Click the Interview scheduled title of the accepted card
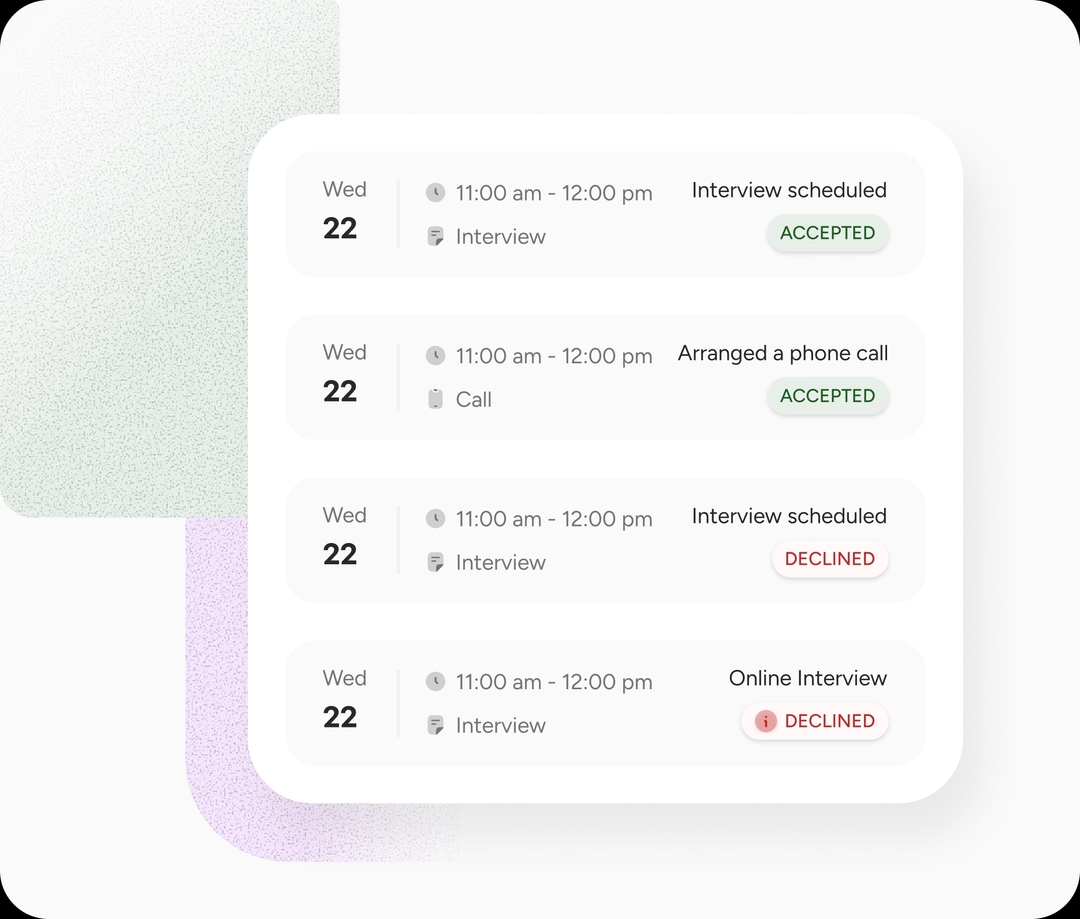This screenshot has width=1080, height=919. [x=788, y=190]
